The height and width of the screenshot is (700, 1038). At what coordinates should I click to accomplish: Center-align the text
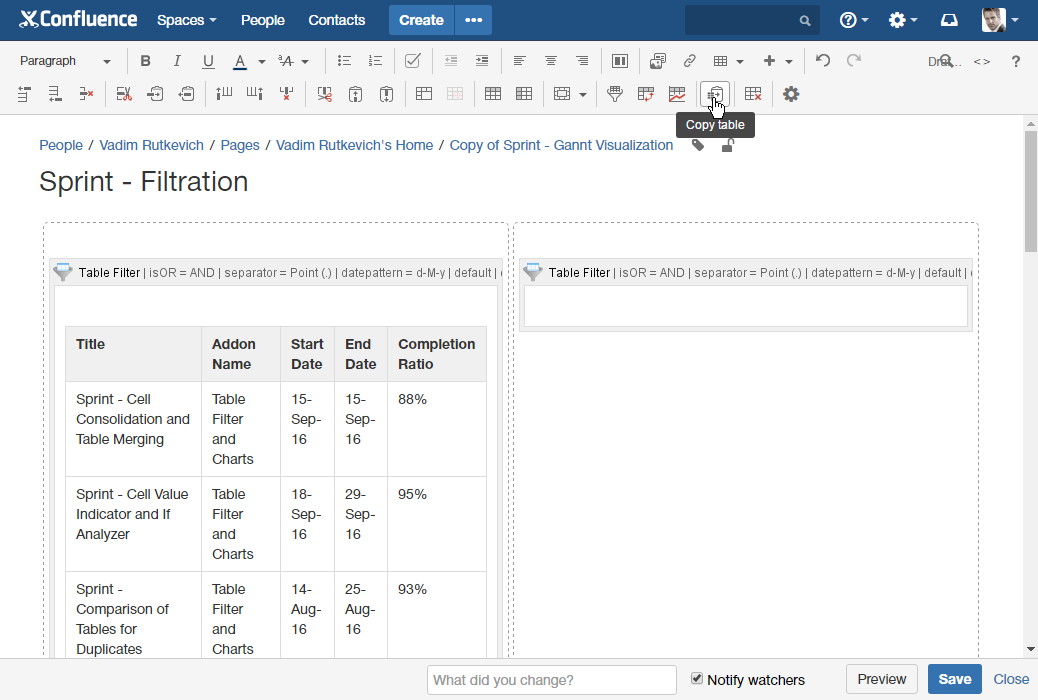[x=551, y=61]
